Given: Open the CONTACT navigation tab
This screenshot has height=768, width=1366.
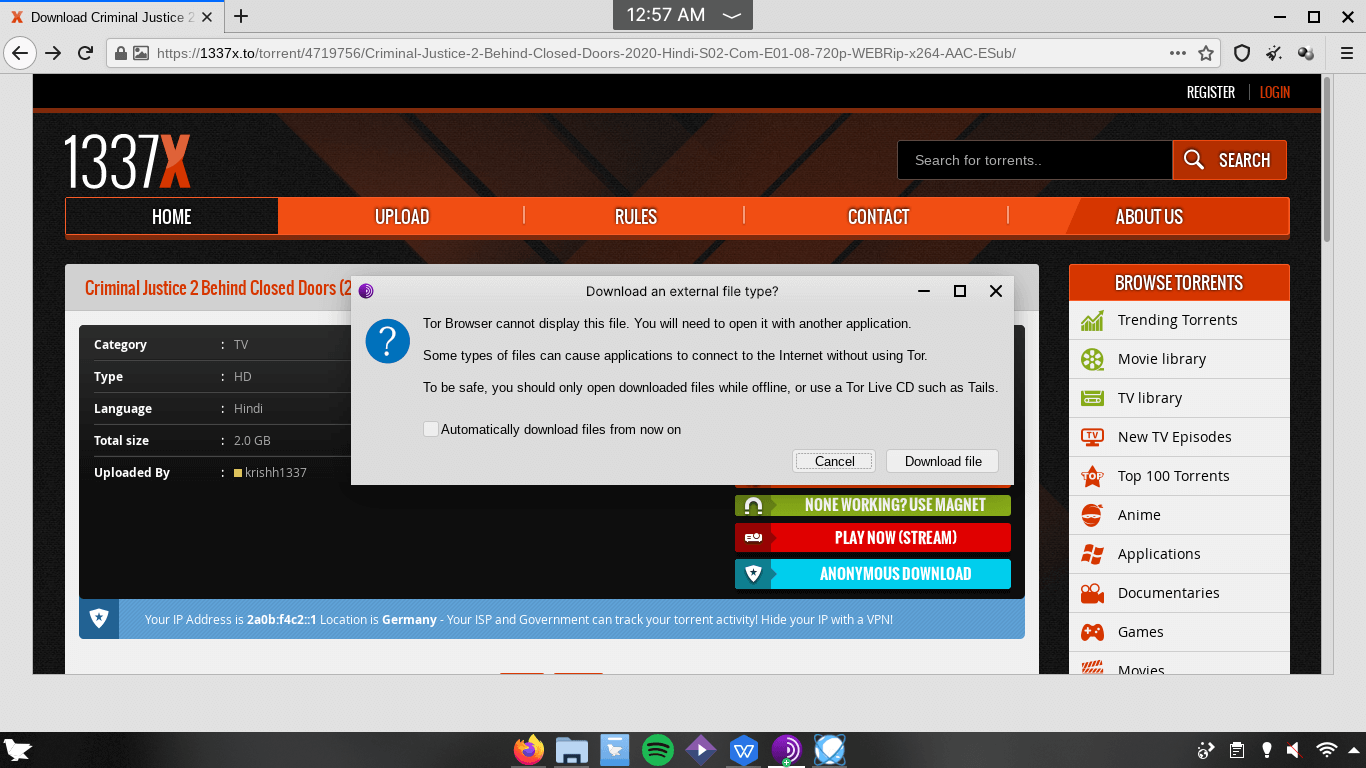Looking at the screenshot, I should pyautogui.click(x=878, y=216).
